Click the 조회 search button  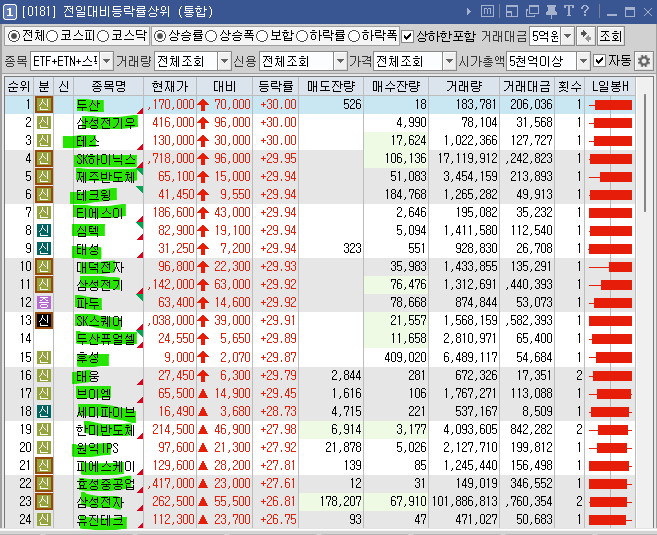tap(610, 36)
